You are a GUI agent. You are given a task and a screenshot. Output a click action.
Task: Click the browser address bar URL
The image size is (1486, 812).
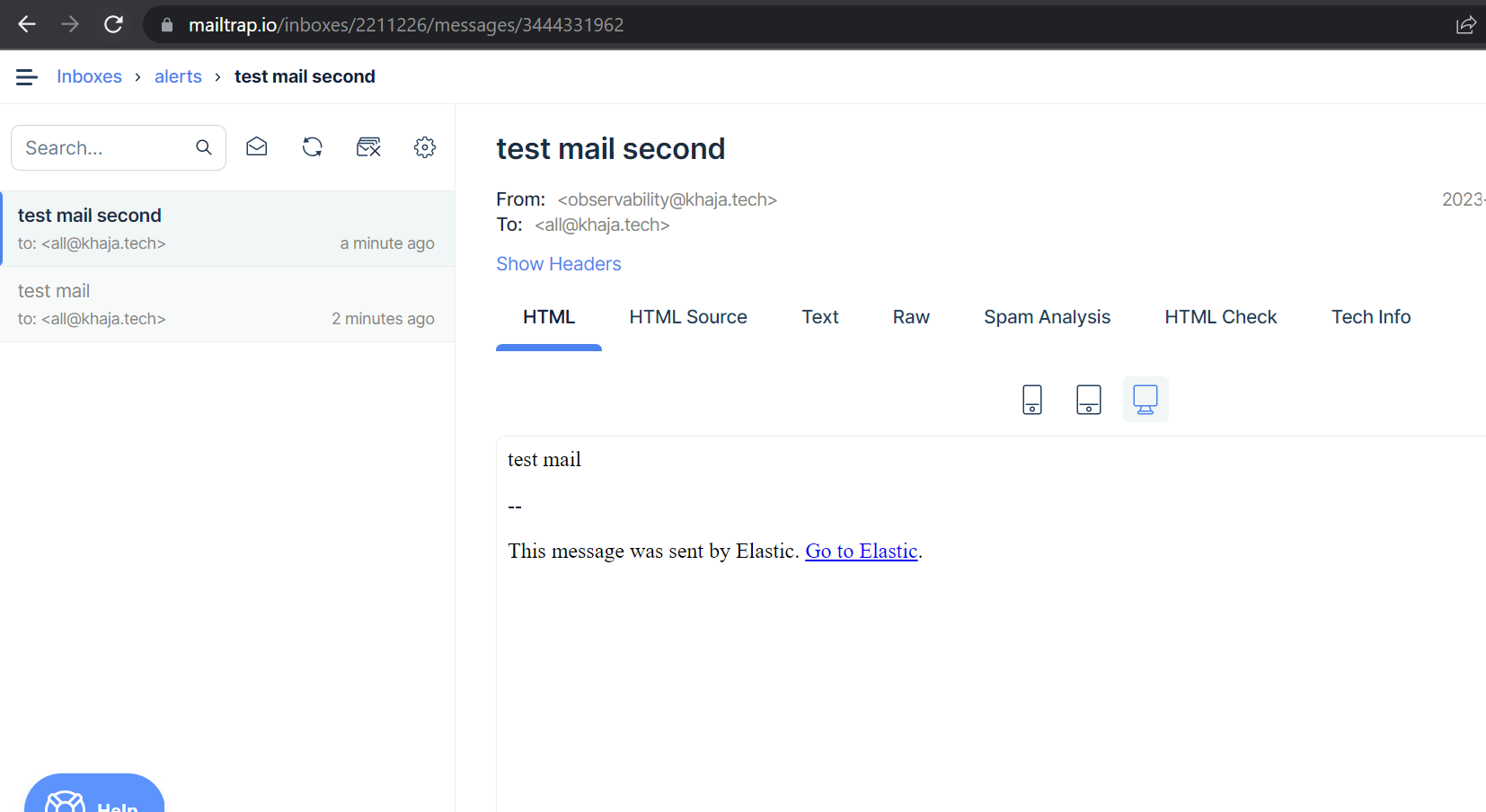coord(406,25)
